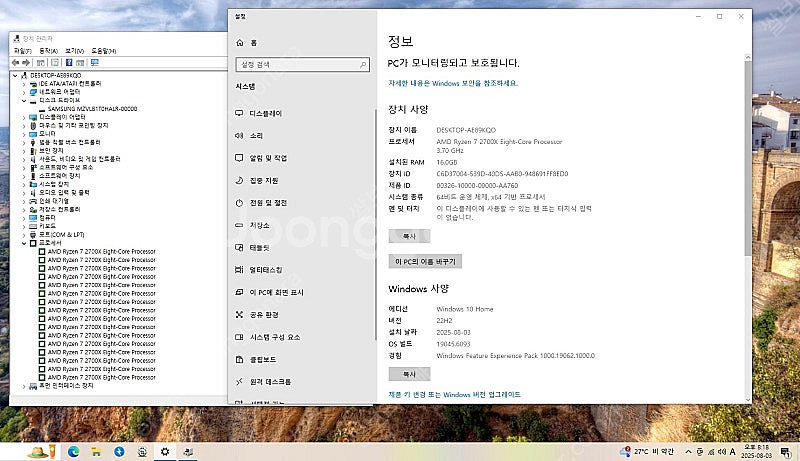Open 집중 지원 settings page
Screen dimensions: 800x461
click(301, 181)
